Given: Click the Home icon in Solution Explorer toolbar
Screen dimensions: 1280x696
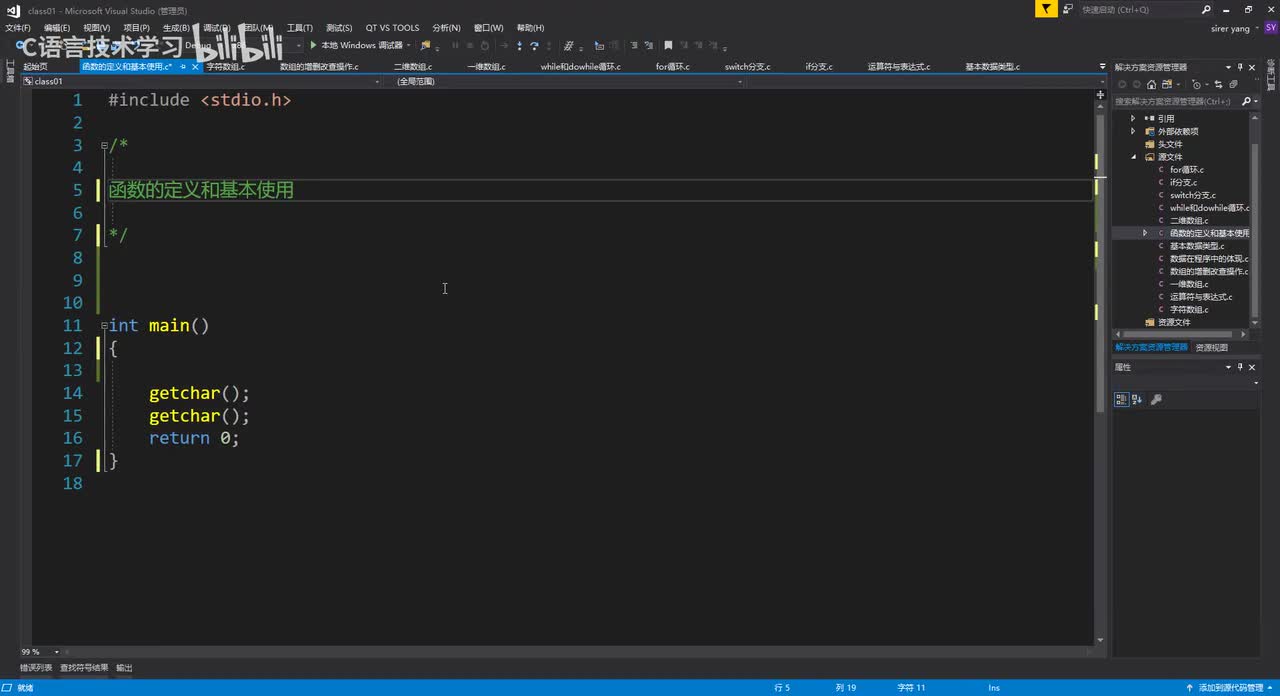Looking at the screenshot, I should click(1152, 84).
